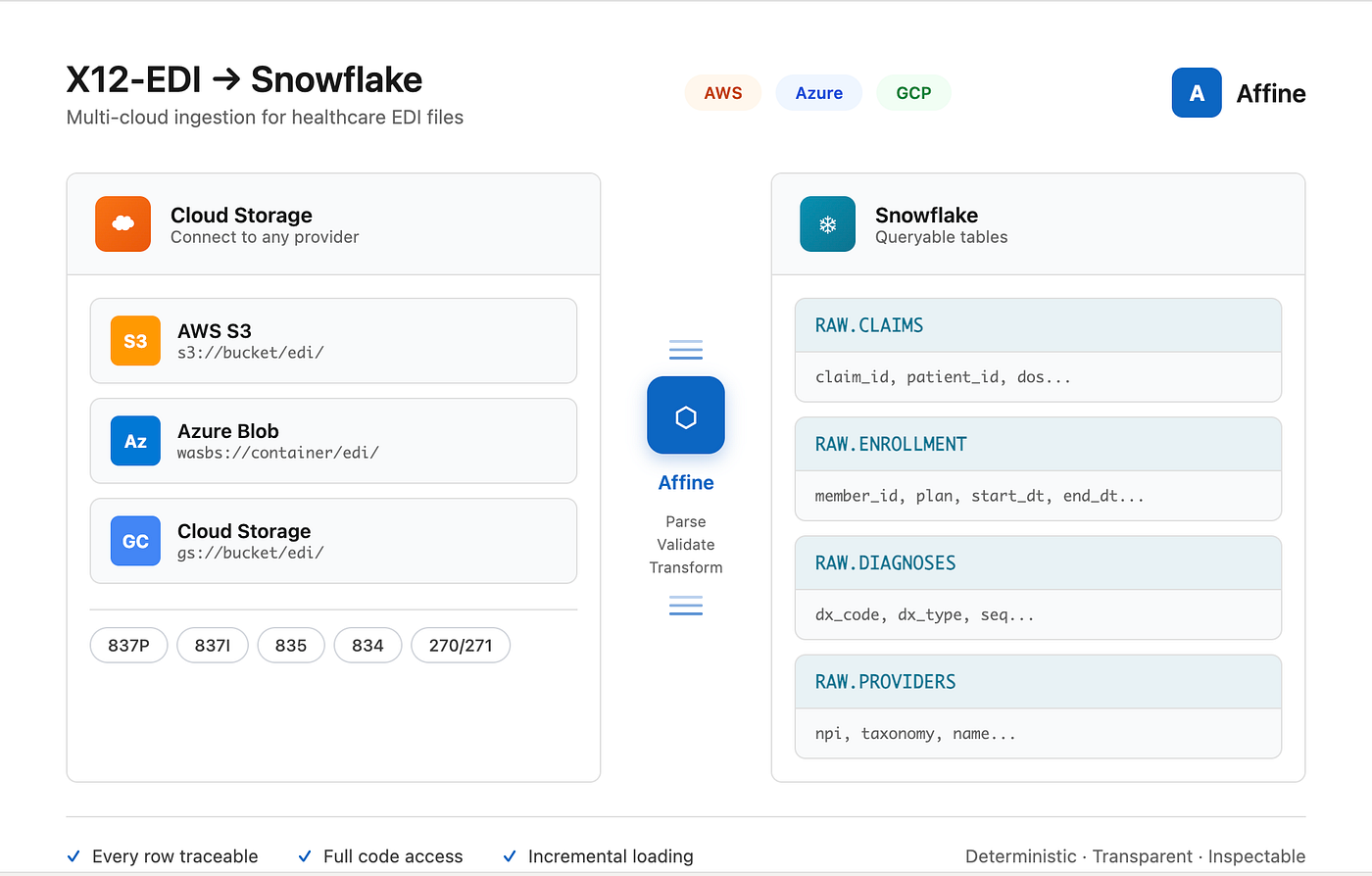Click the 'Connect to any provider' subtitle
The width and height of the screenshot is (1372, 876).
tap(265, 237)
